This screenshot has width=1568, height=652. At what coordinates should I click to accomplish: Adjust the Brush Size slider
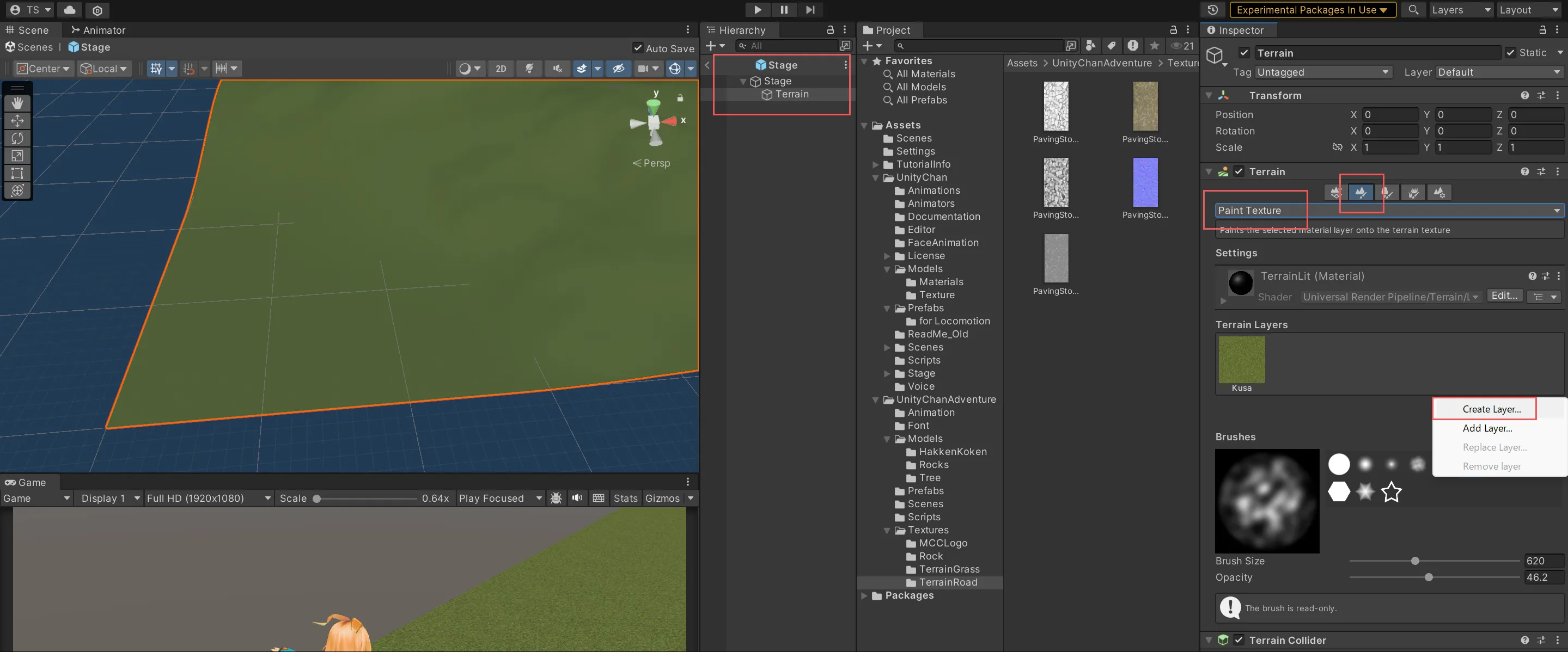click(x=1414, y=561)
